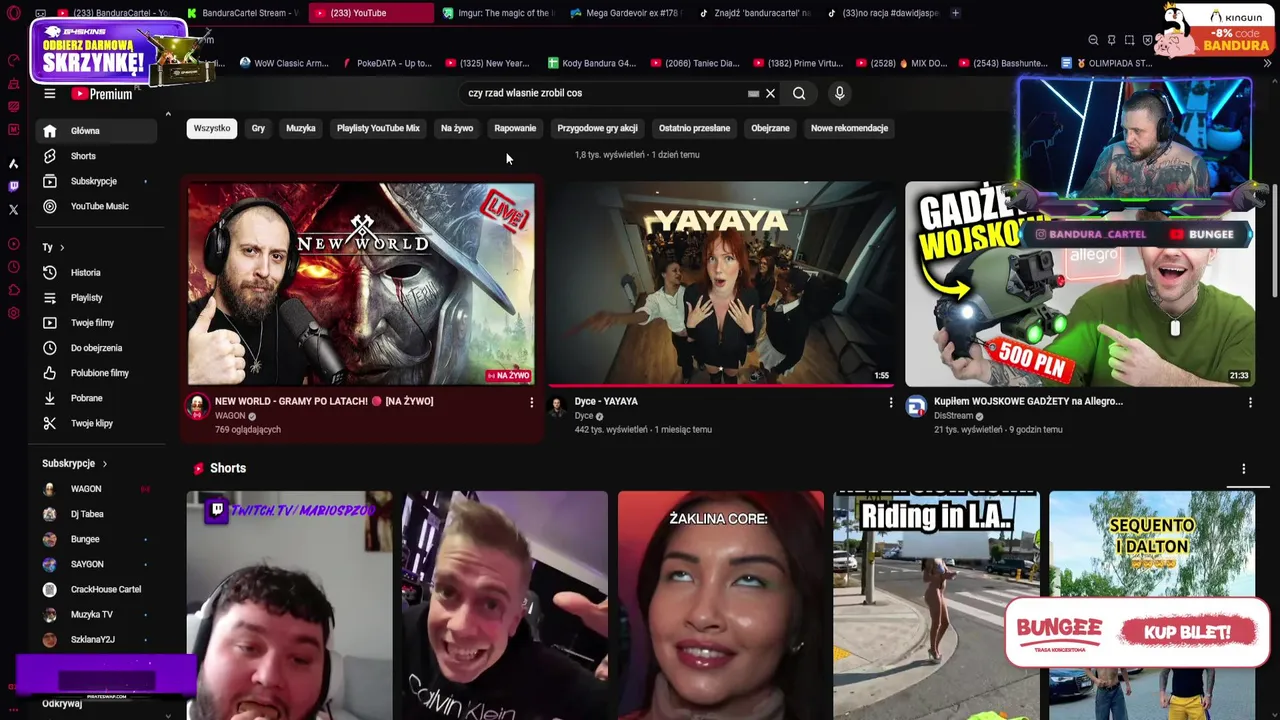The image size is (1280, 720).
Task: Select Ostatnio przesłane chip
Action: pos(694,128)
